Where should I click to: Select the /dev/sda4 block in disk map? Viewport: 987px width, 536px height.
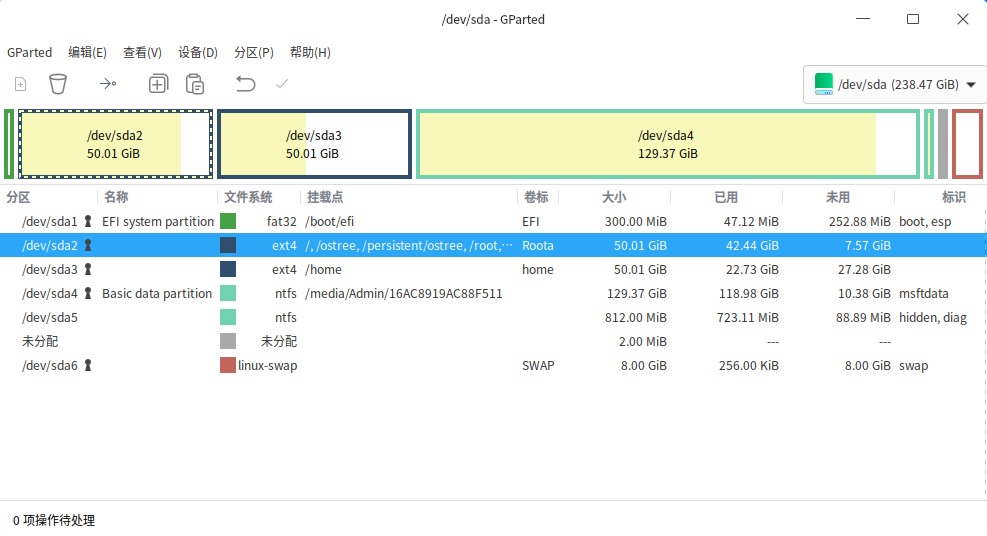click(x=667, y=145)
